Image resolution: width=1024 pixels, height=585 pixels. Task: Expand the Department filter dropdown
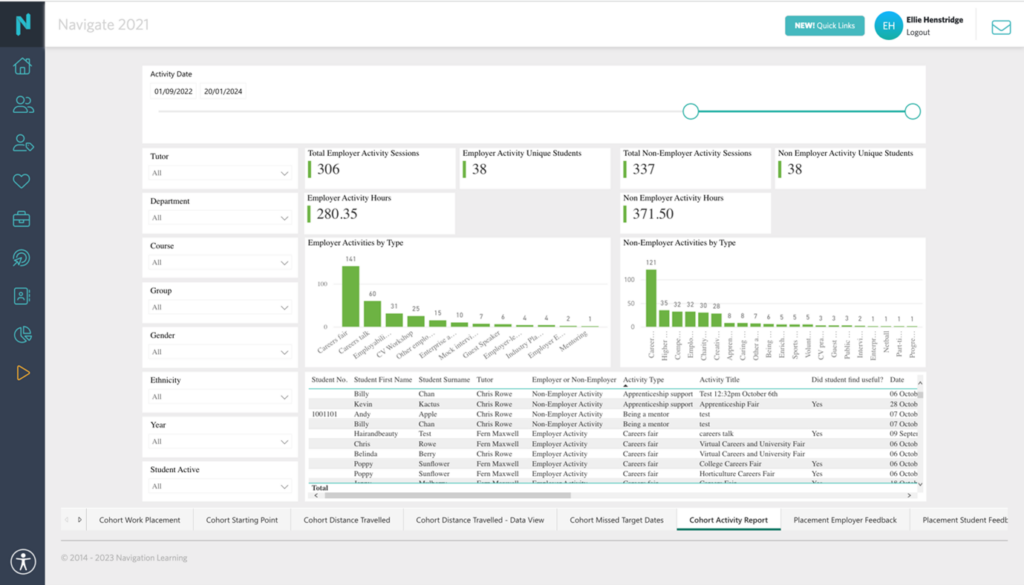(220, 218)
